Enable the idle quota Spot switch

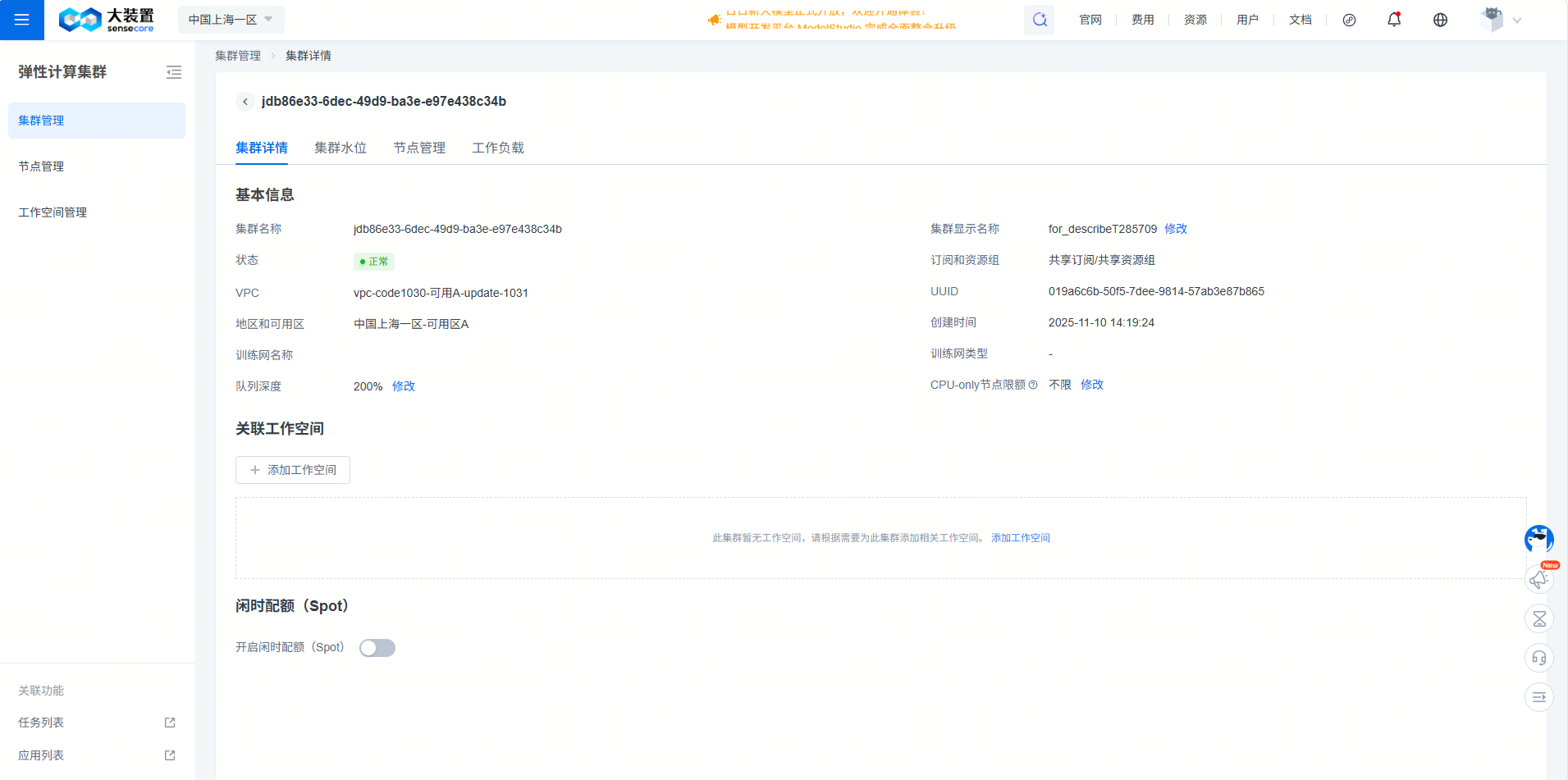[377, 648]
